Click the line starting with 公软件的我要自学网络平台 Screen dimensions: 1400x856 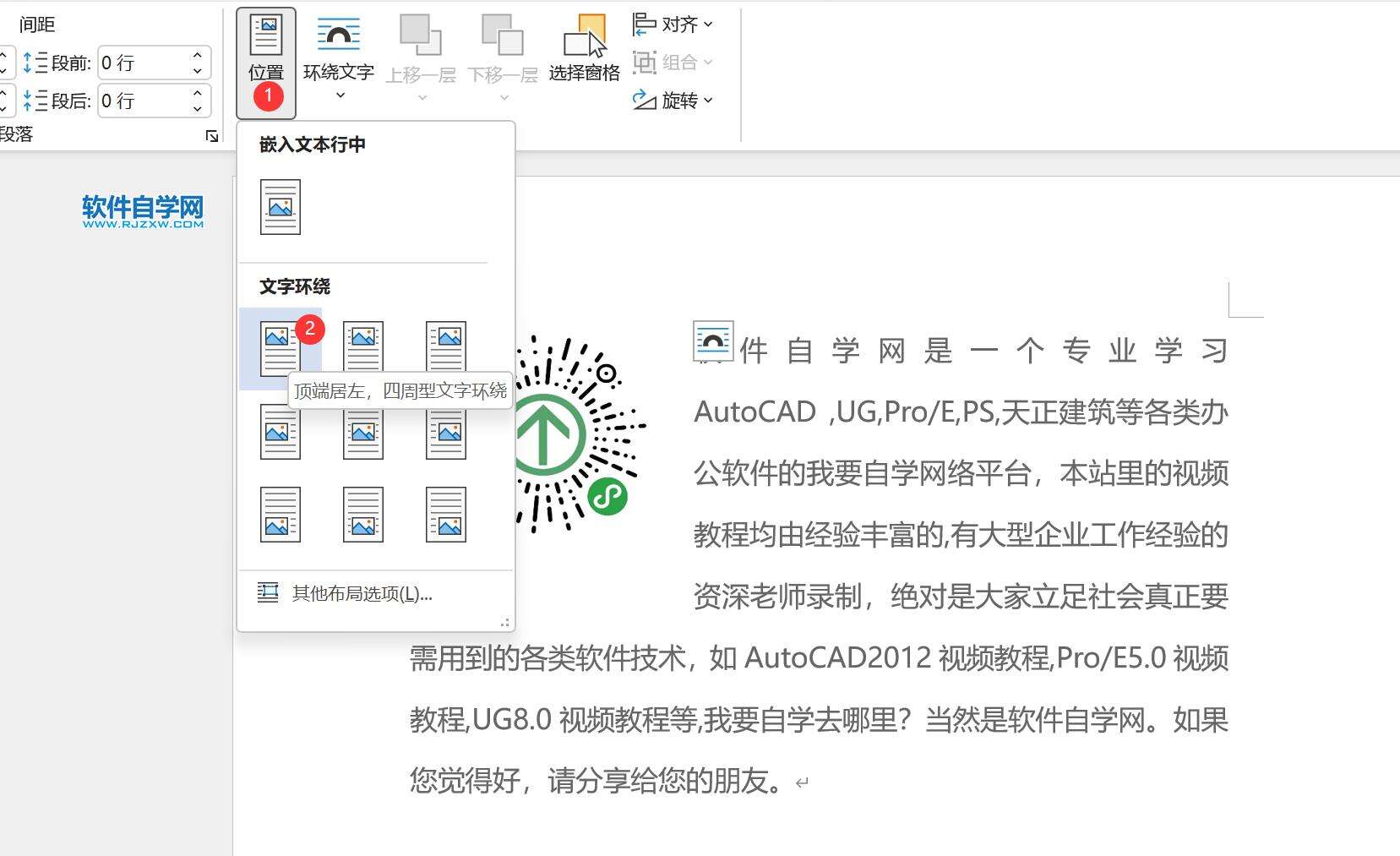click(961, 473)
